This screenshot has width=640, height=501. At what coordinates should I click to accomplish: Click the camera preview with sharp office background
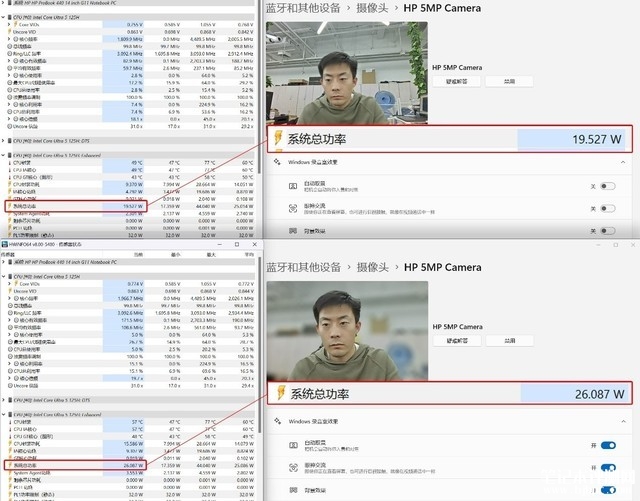pos(347,73)
